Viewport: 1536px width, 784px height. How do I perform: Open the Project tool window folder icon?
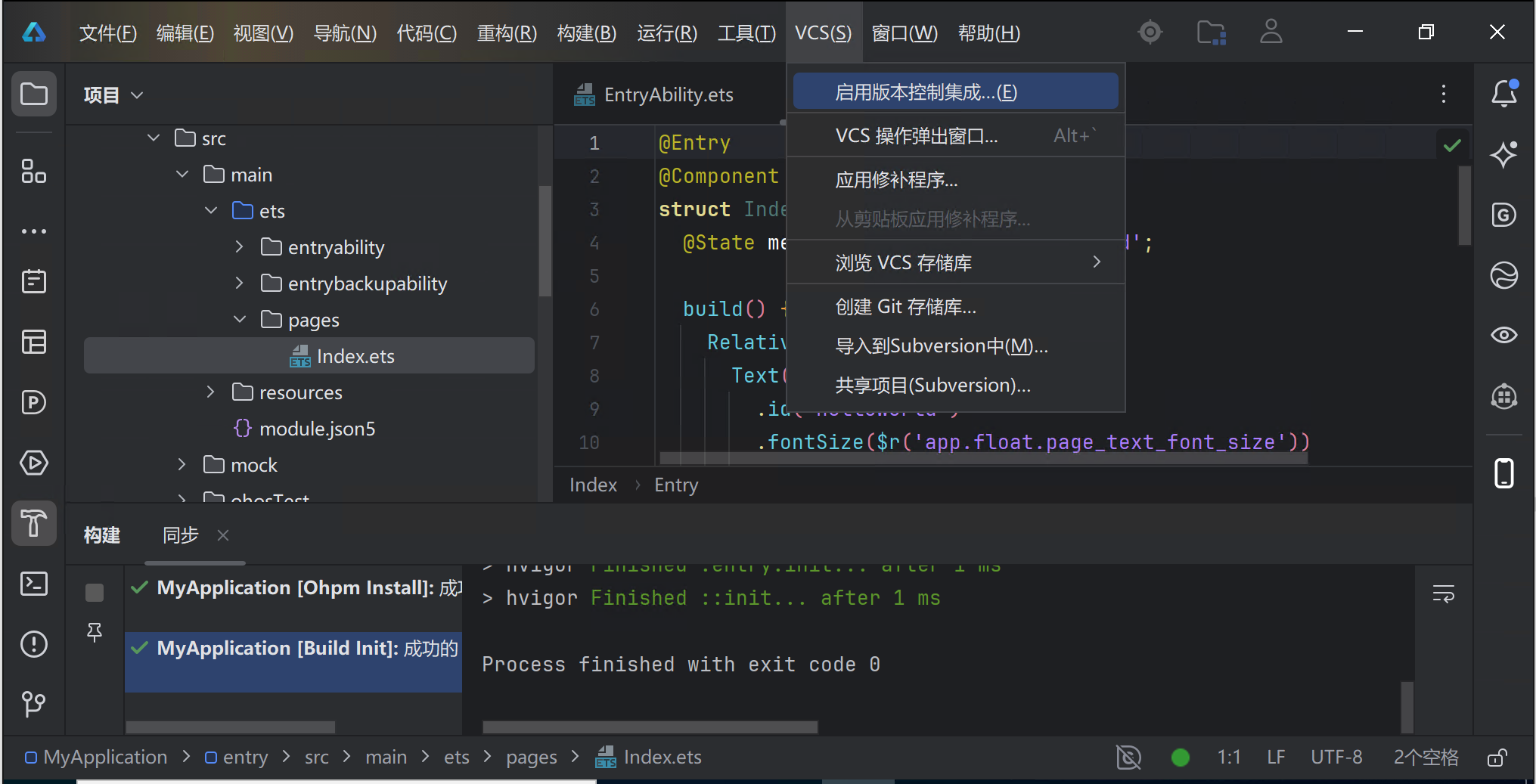tap(34, 95)
